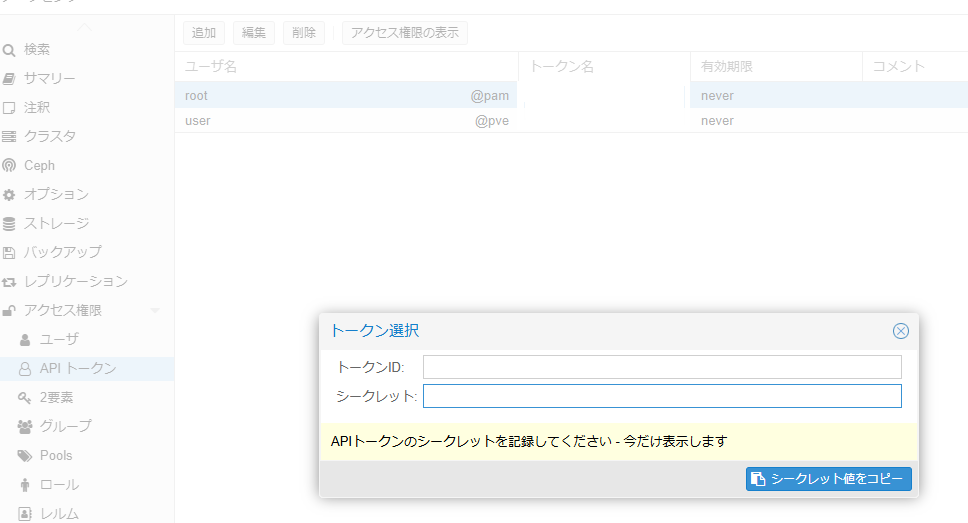Open the Ceph icon in sidebar

point(9,165)
